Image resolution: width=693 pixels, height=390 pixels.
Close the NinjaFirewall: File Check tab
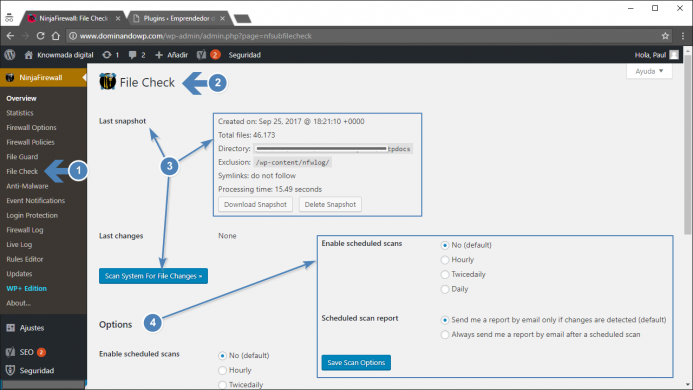[x=118, y=18]
